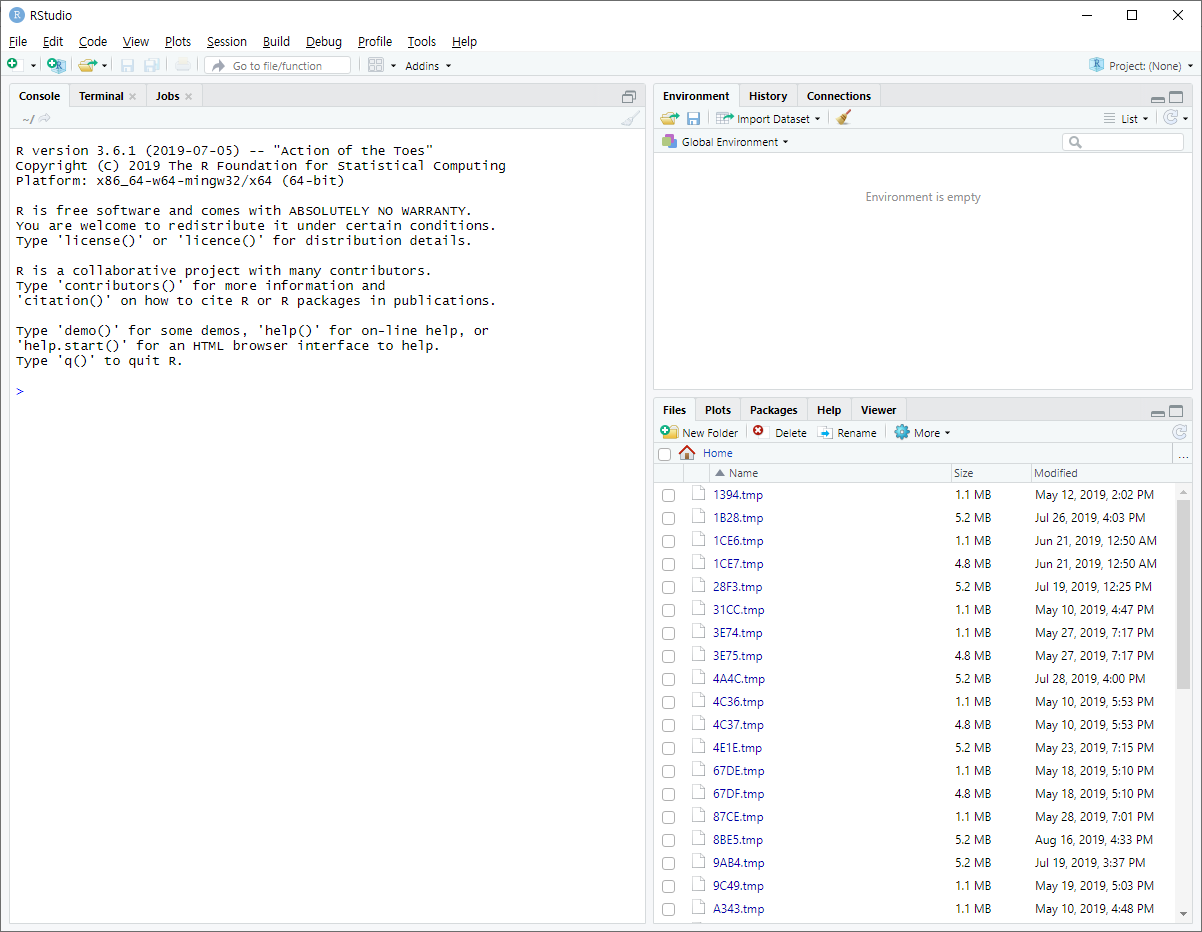This screenshot has width=1202, height=932.
Task: Maximize the Console pane
Action: pos(629,97)
